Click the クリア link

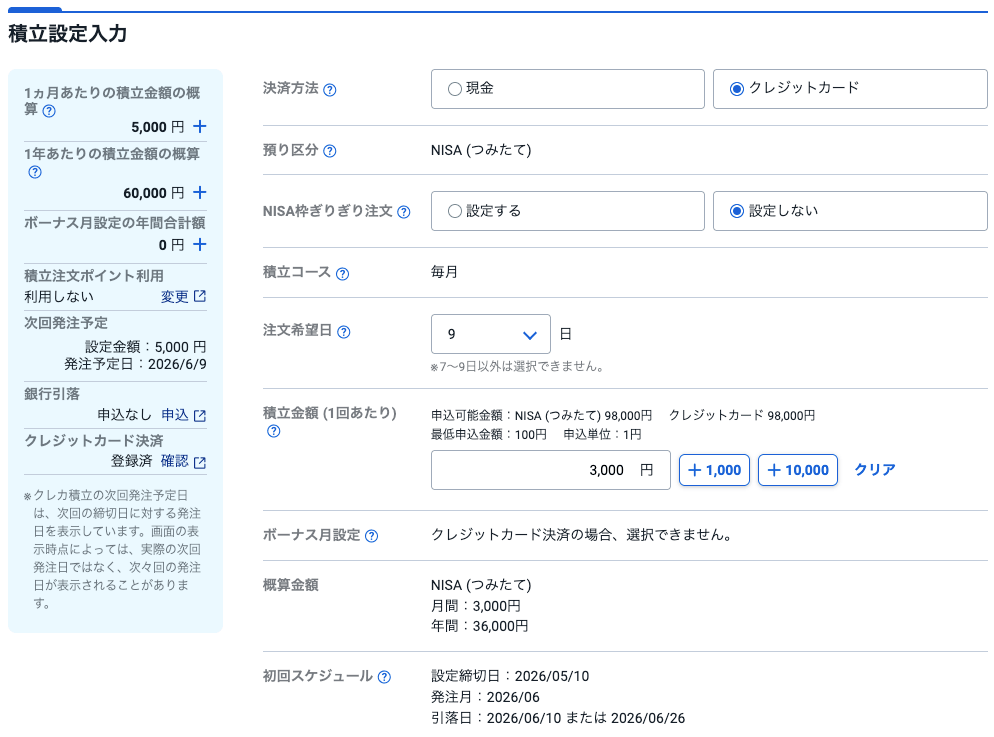pos(874,470)
